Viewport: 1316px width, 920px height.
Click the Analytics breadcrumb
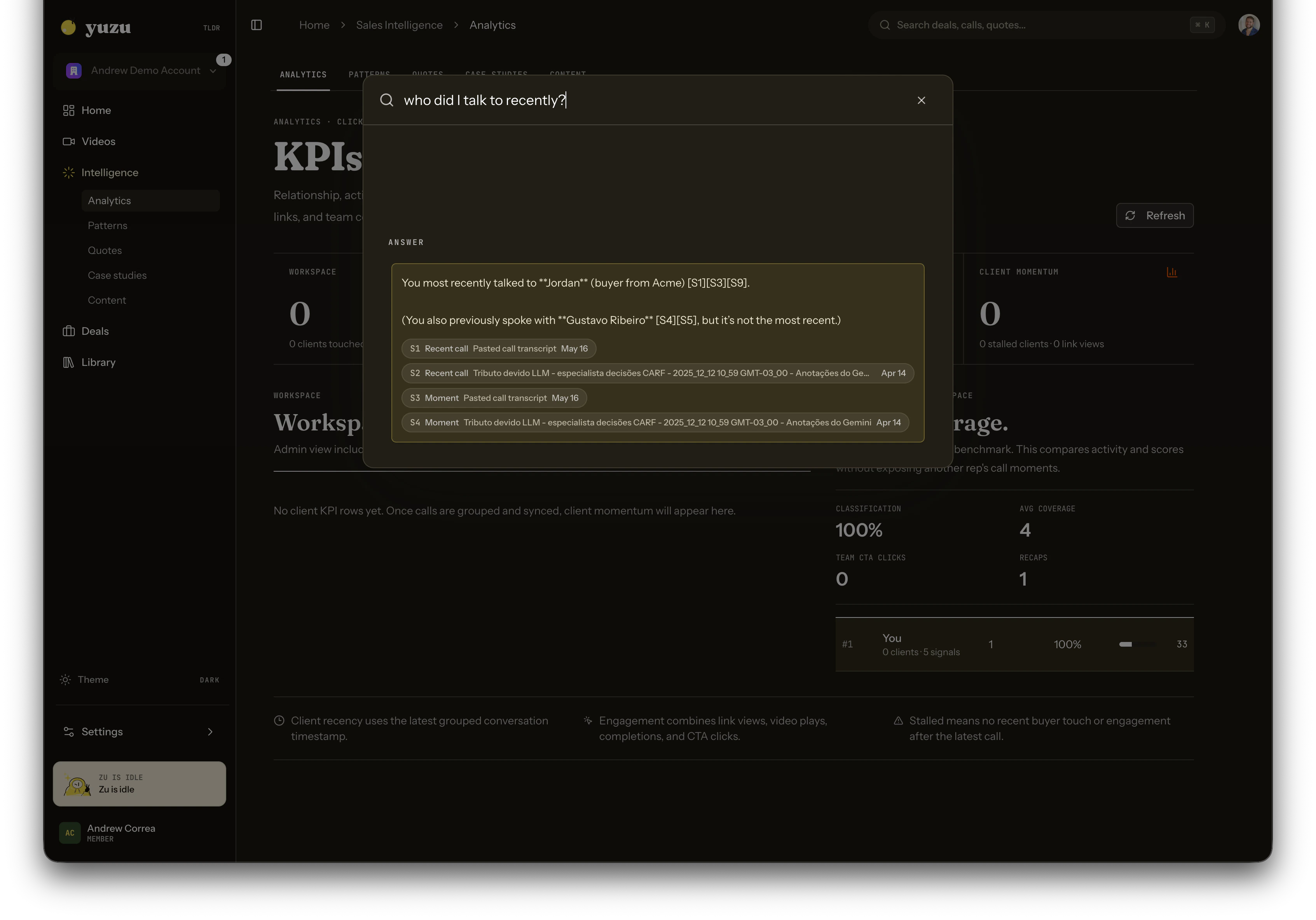[x=492, y=24]
